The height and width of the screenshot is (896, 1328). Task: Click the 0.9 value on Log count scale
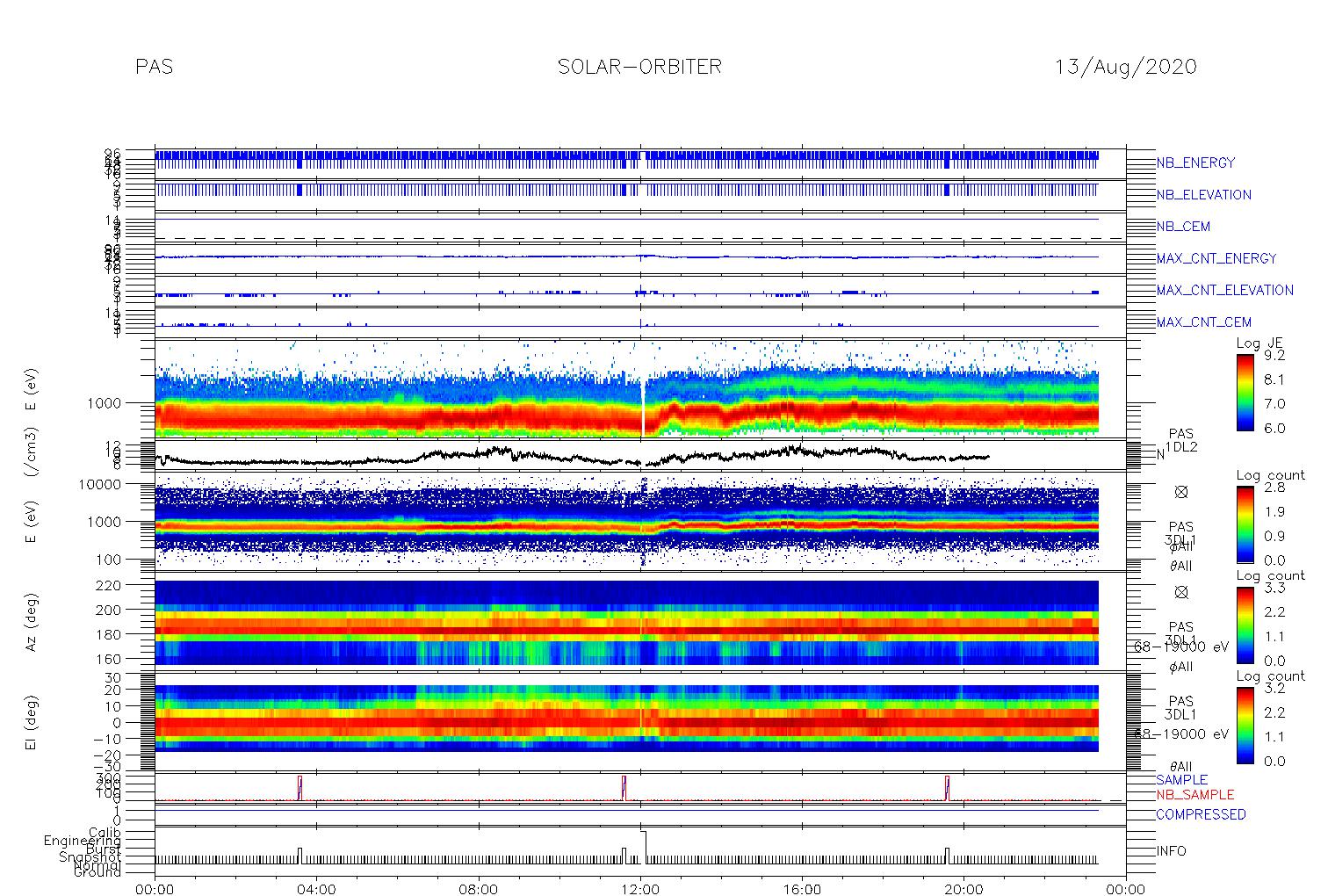(1274, 537)
